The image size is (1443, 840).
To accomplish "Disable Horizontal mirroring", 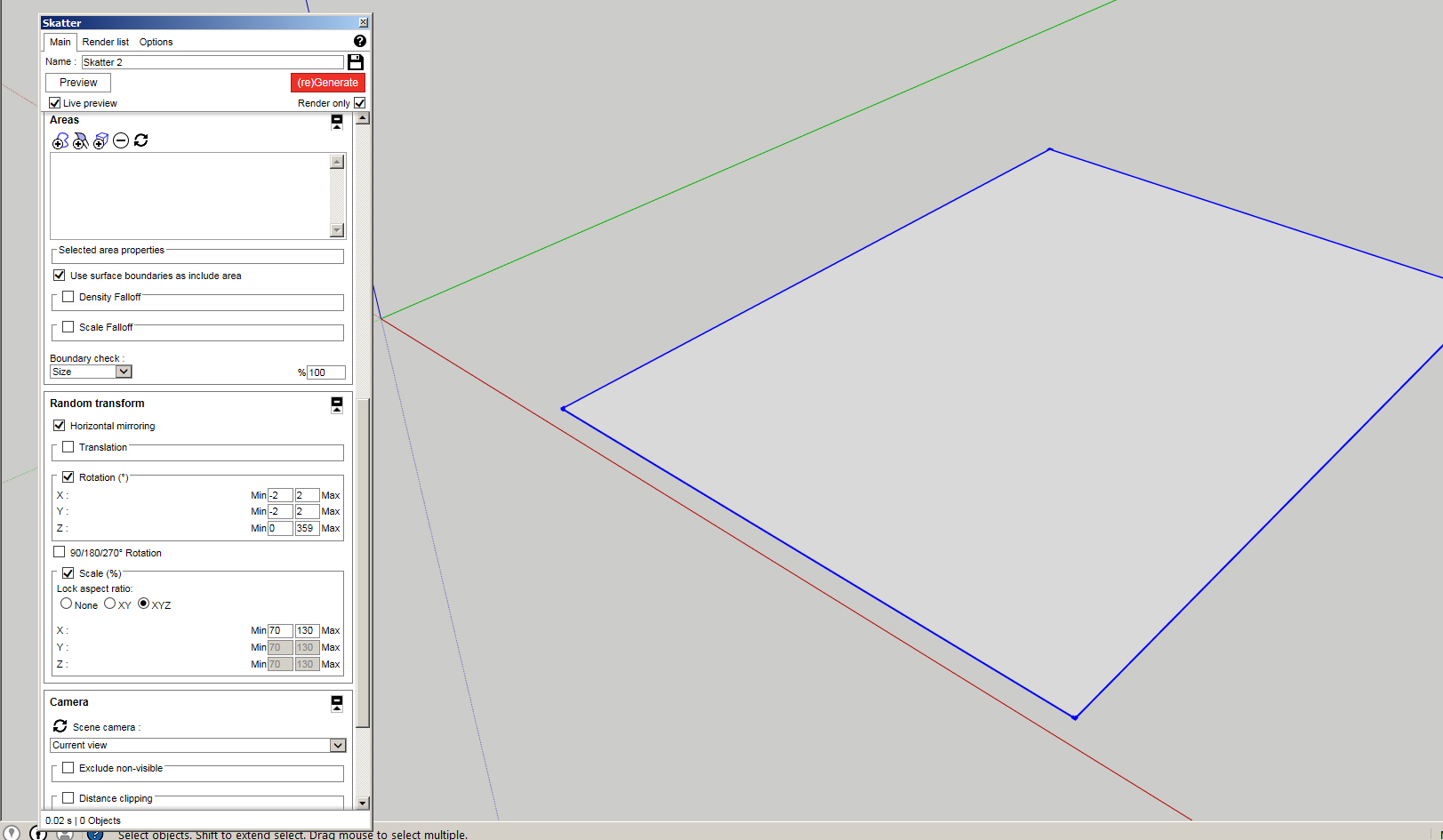I will pos(60,425).
